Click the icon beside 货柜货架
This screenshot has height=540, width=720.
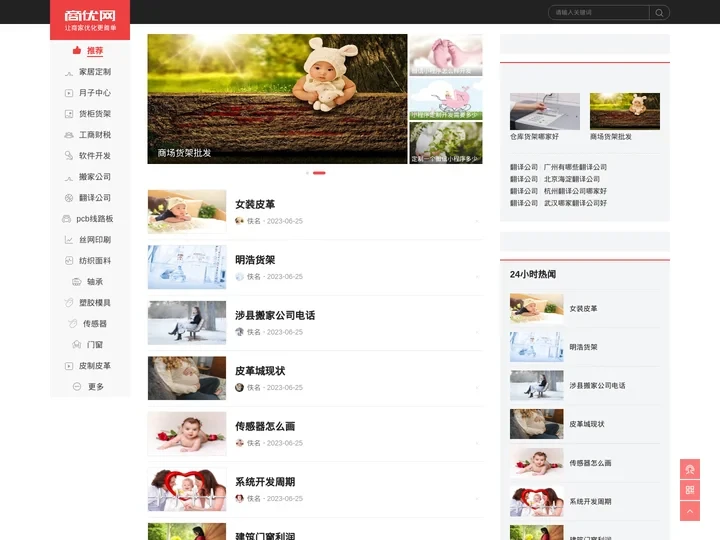(69, 114)
